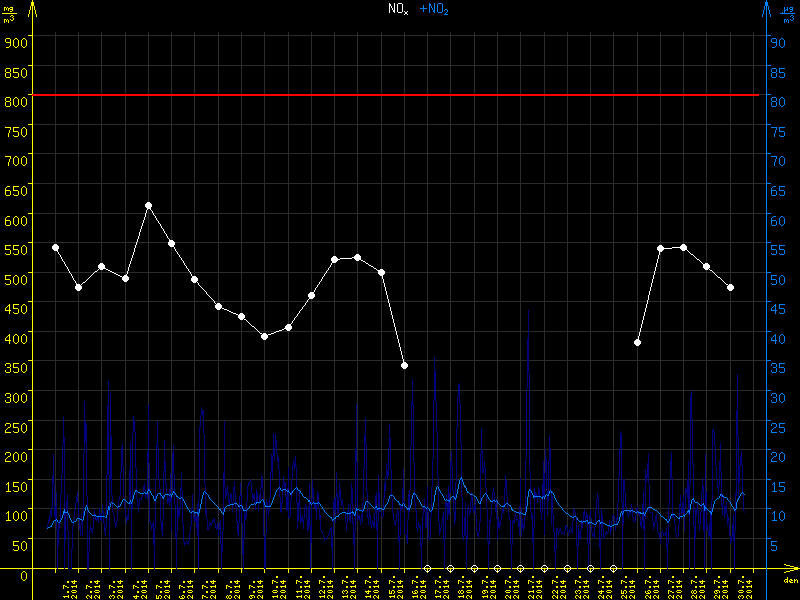Click the yellow 900 label on left axis

(x=15, y=42)
